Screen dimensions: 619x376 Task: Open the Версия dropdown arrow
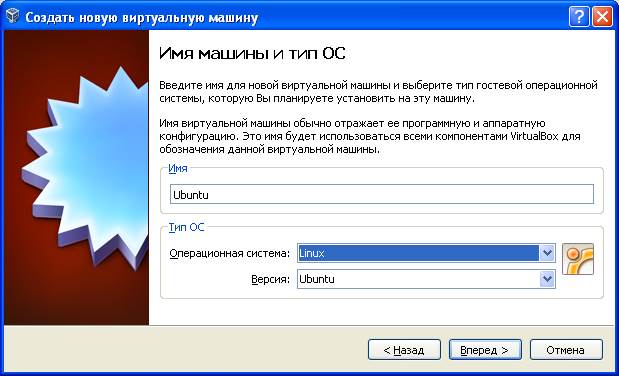click(x=547, y=279)
